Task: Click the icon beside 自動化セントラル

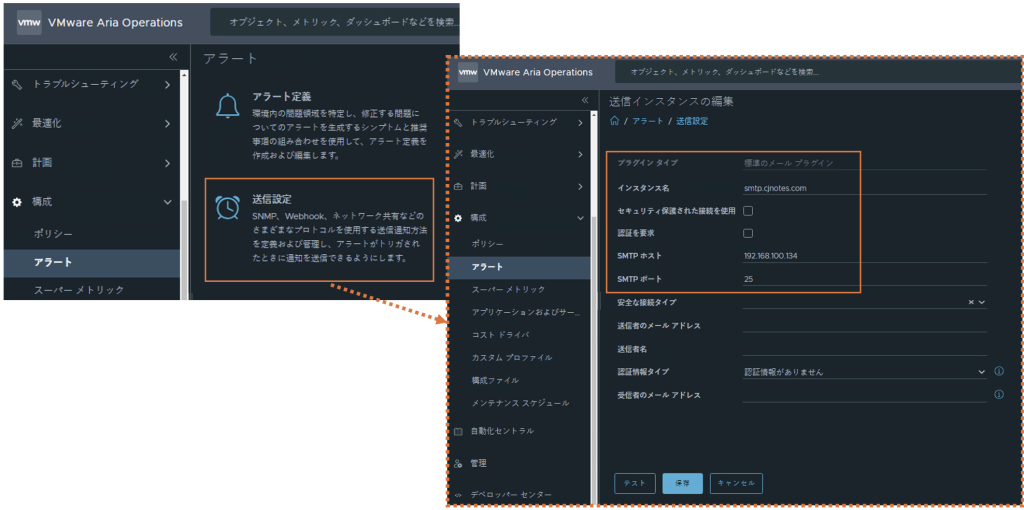Action: coord(458,432)
